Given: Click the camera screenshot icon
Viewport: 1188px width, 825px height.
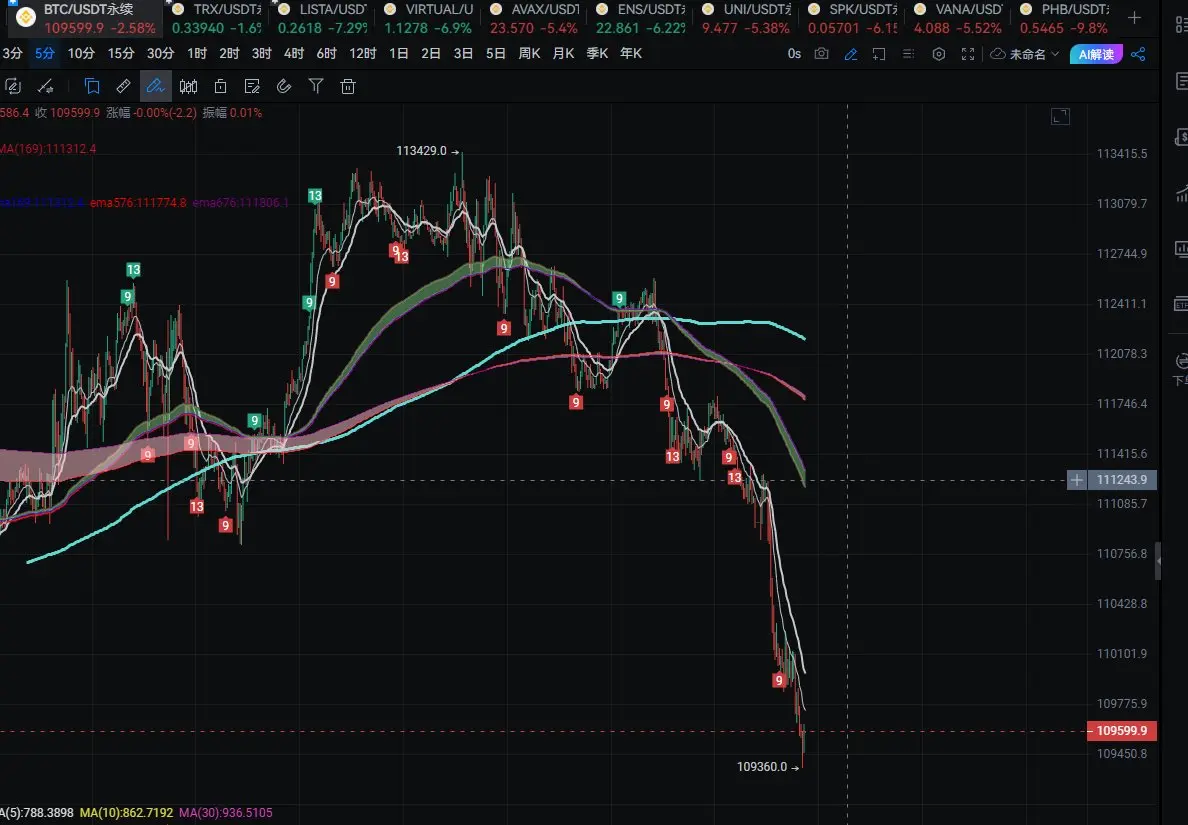Looking at the screenshot, I should coord(821,54).
